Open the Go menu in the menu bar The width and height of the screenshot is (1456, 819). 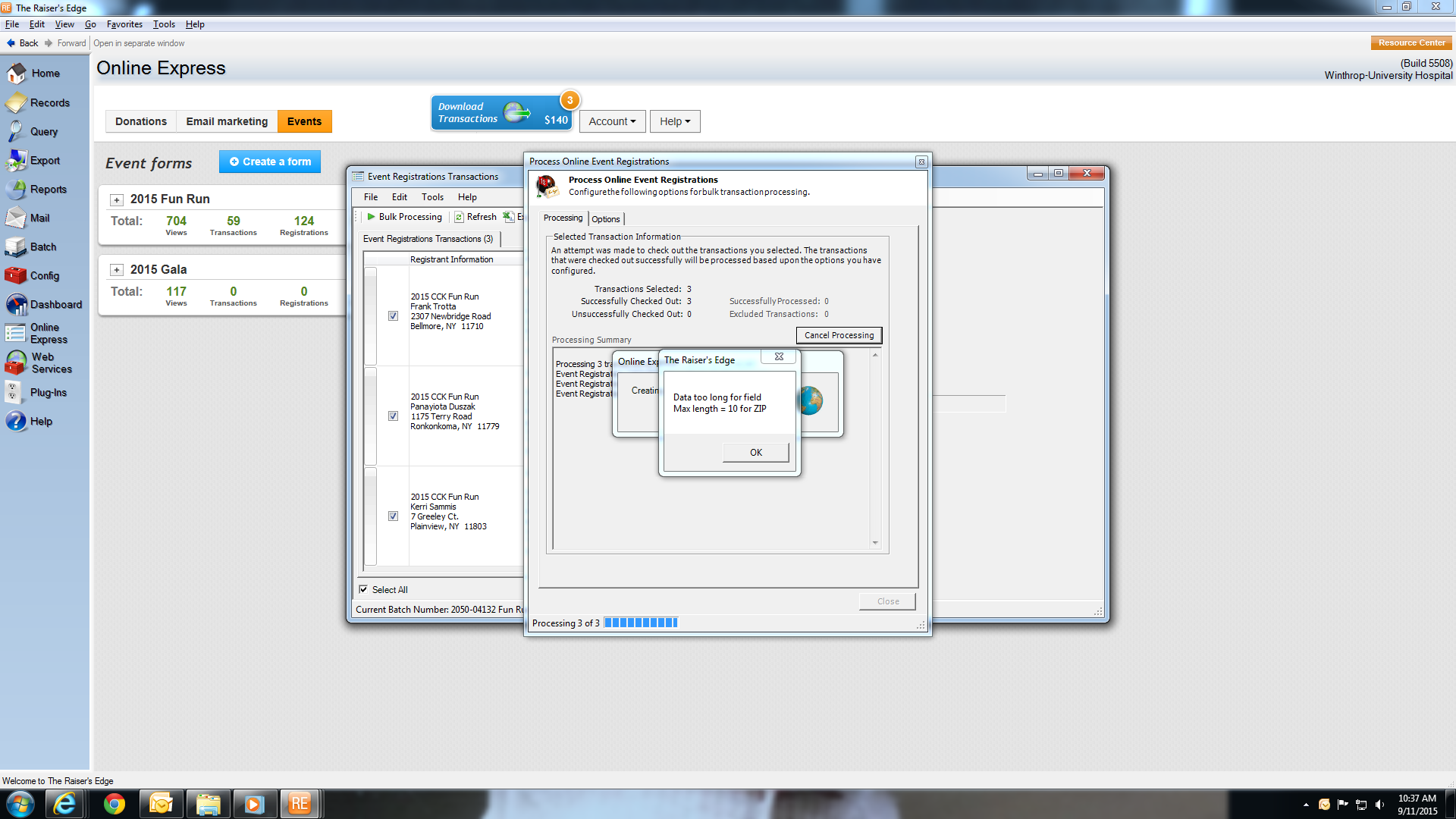(x=90, y=24)
